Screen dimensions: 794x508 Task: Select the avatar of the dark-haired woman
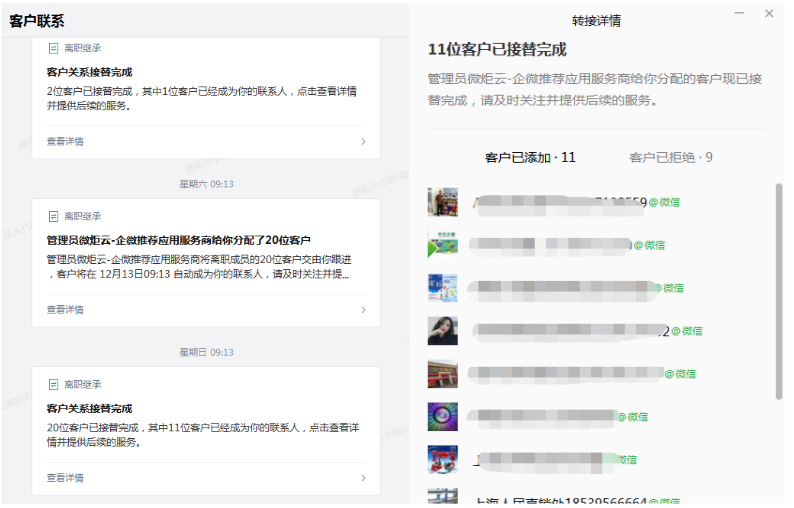442,330
